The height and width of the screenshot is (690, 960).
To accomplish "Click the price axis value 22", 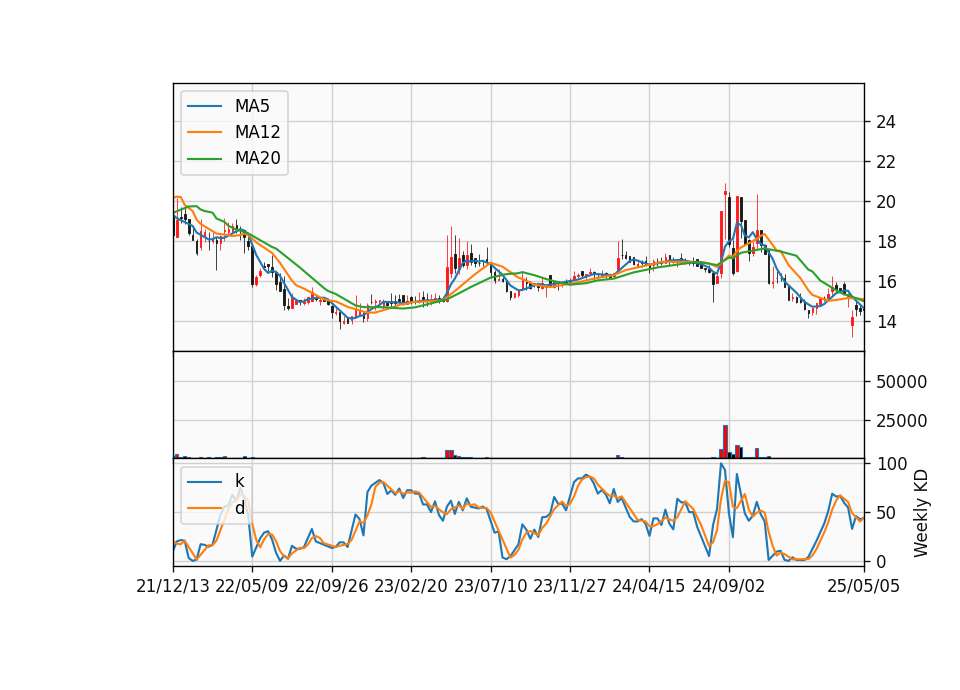I will click(x=886, y=162).
